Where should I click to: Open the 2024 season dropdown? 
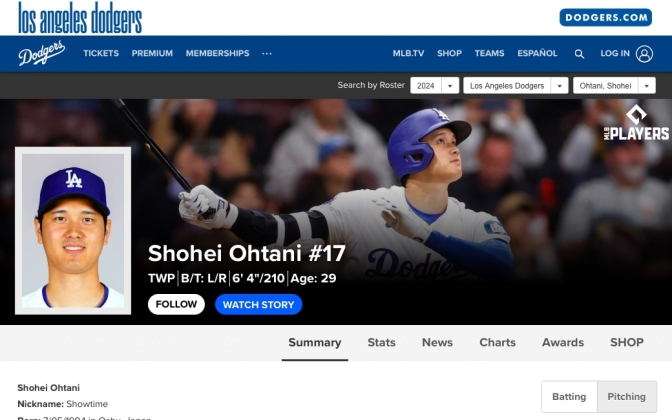click(x=435, y=85)
